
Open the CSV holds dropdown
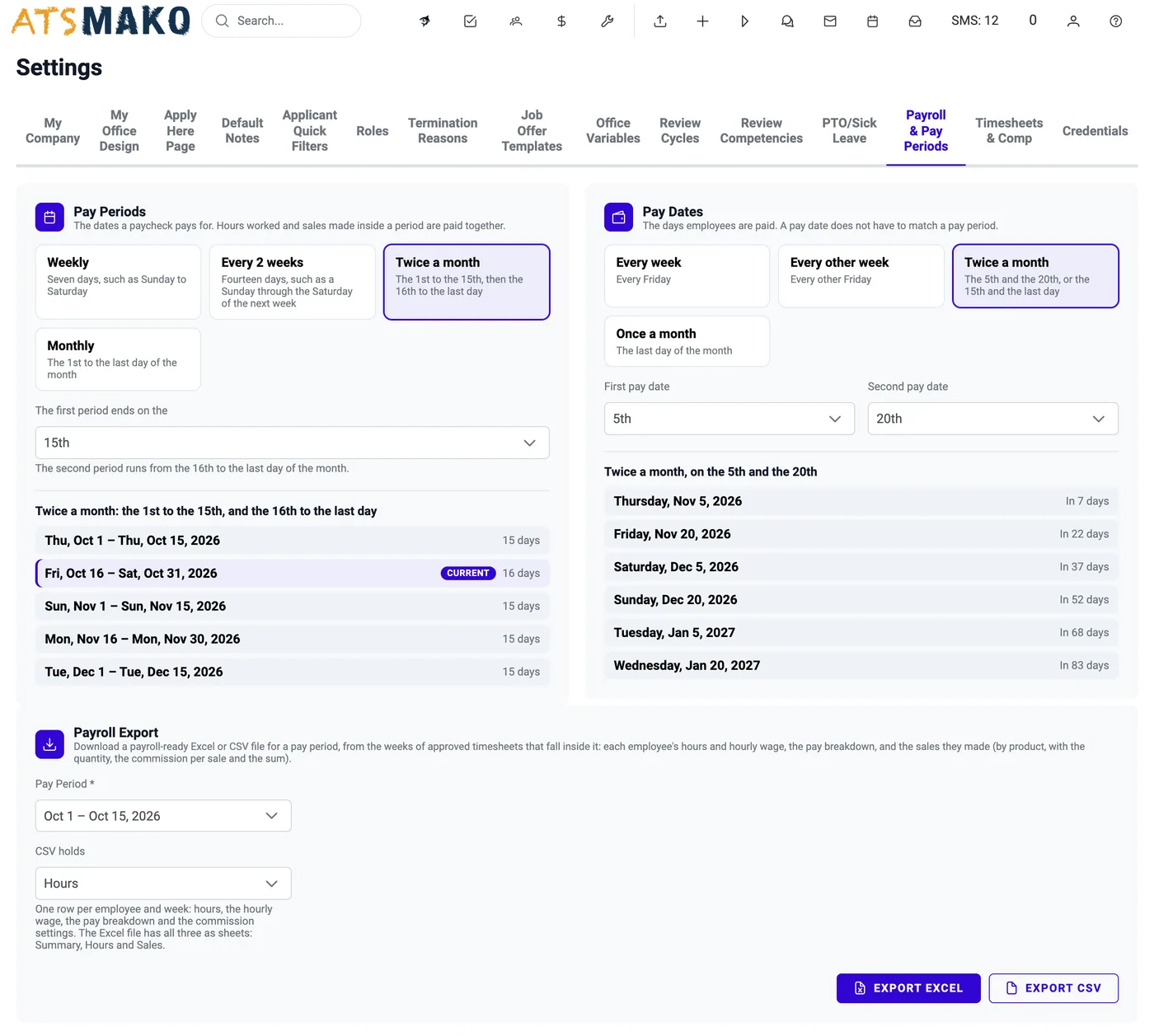pyautogui.click(x=163, y=884)
